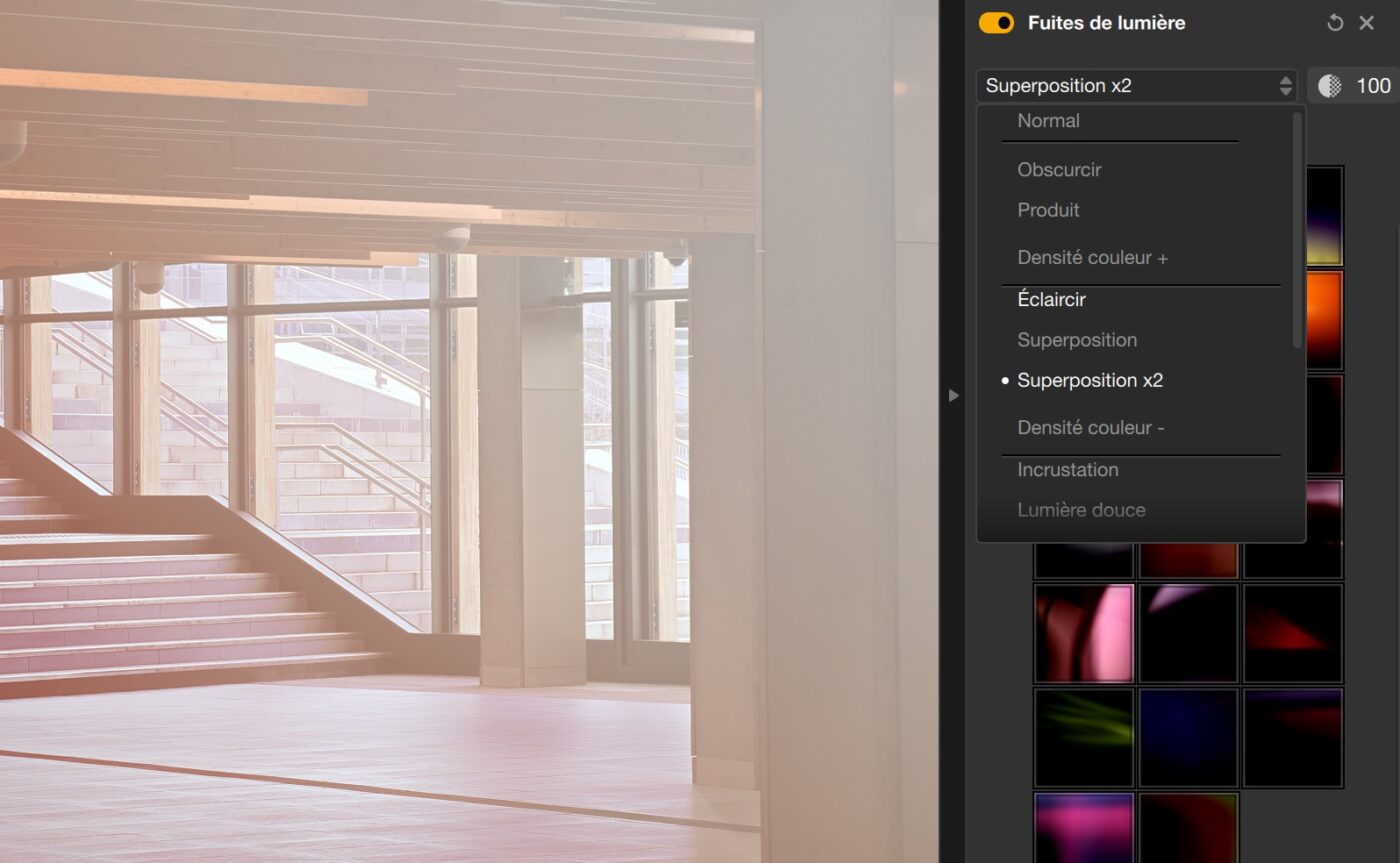
Task: Toggle the Fuites de lumière effect switch
Action: point(996,23)
